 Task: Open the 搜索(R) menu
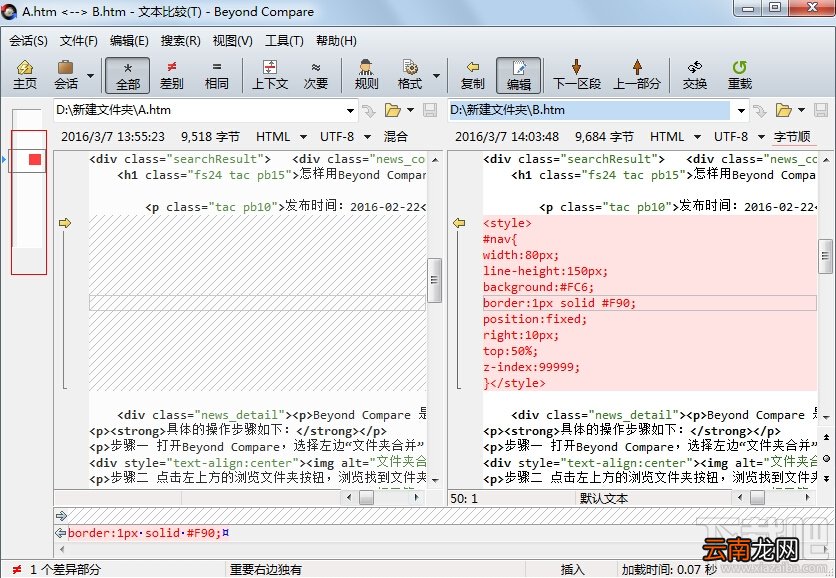point(181,41)
